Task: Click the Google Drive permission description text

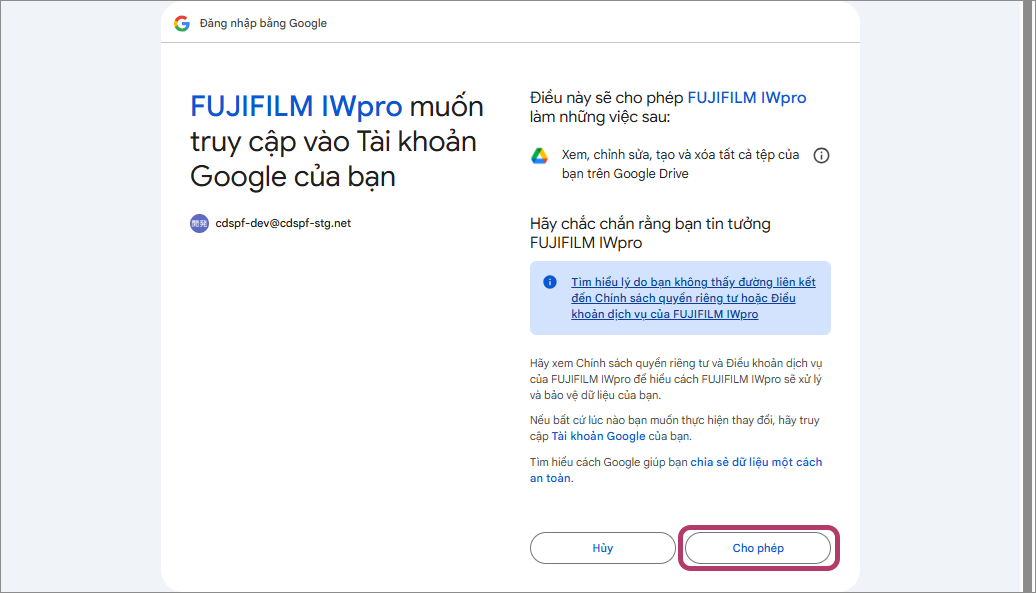Action: coord(681,164)
